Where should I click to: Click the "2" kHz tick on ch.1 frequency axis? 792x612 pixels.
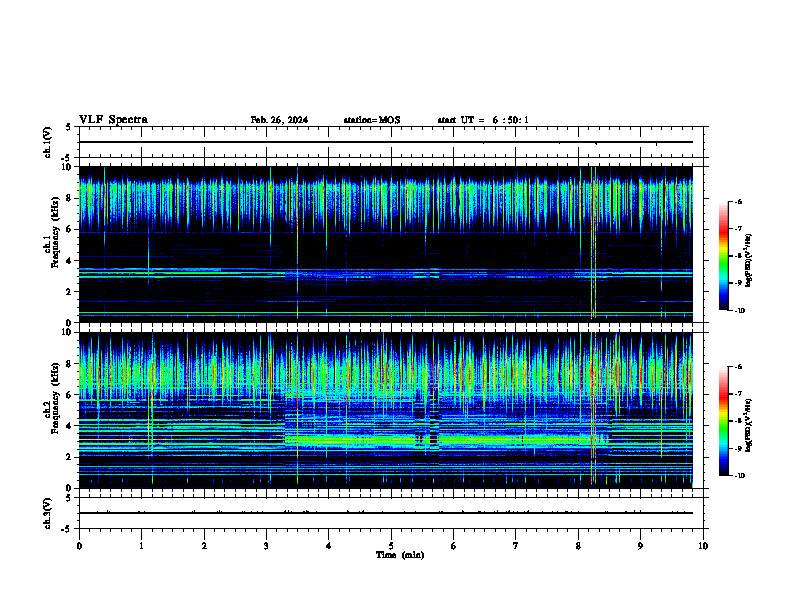[69, 292]
